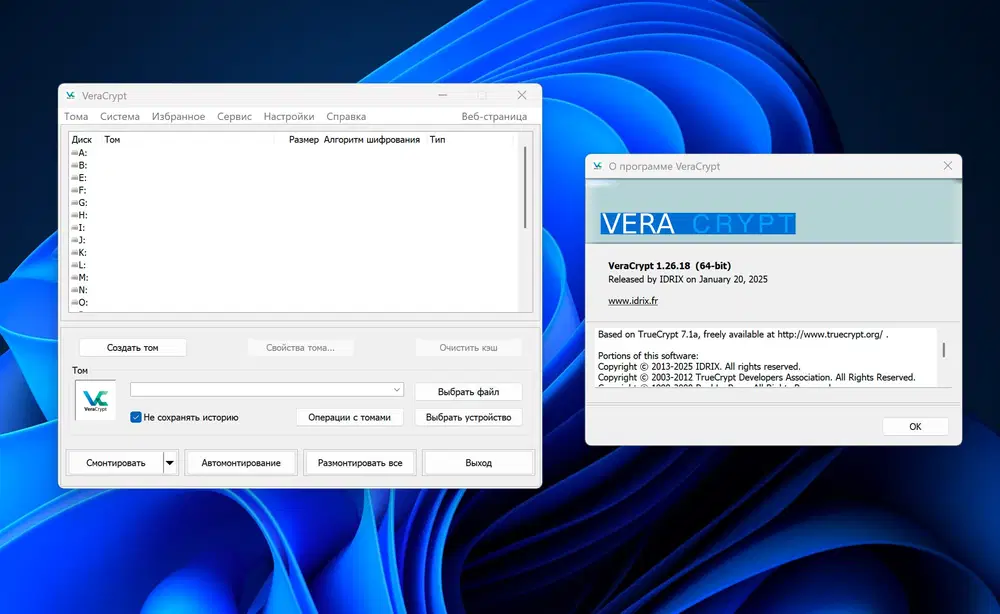Select drive slot L: in list

78,265
